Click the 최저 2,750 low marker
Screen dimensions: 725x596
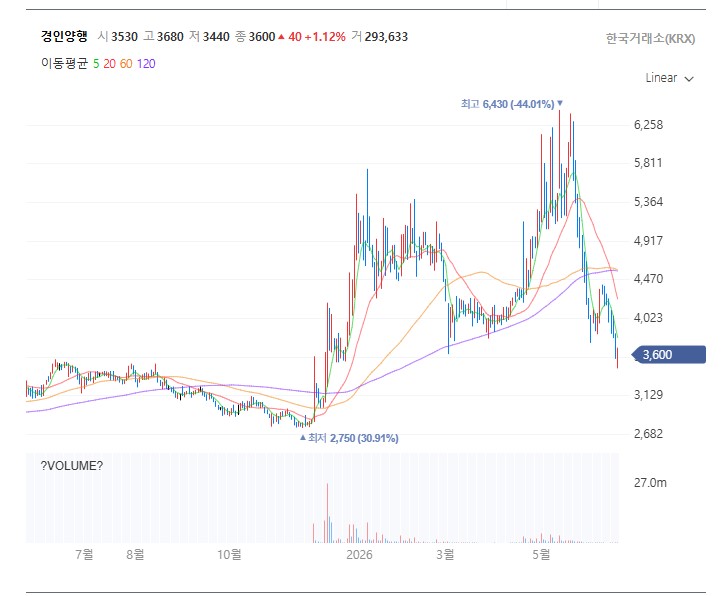[x=349, y=438]
